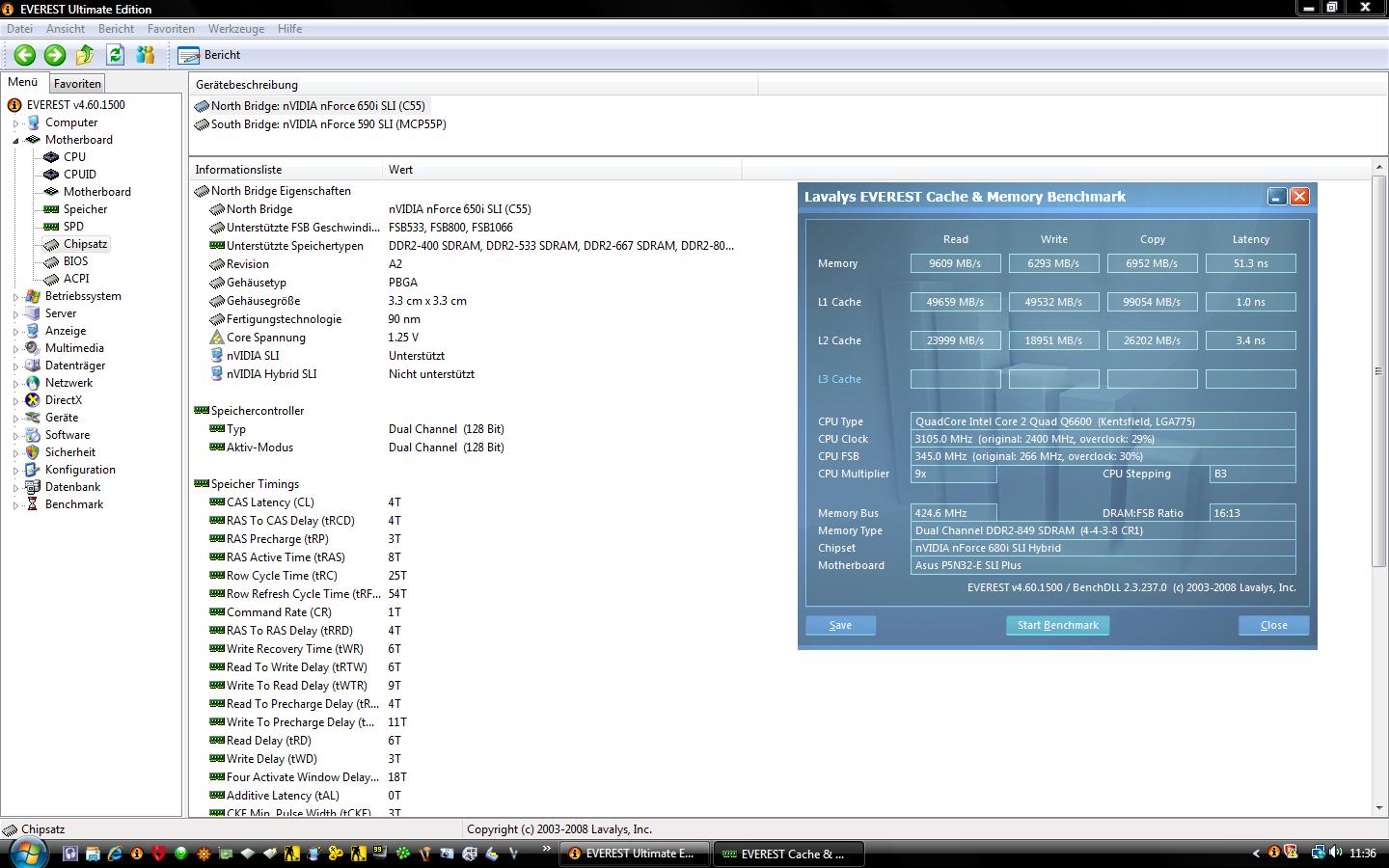This screenshot has width=1389, height=868.
Task: Select the Chipsatz item in tree
Action: coord(85,244)
